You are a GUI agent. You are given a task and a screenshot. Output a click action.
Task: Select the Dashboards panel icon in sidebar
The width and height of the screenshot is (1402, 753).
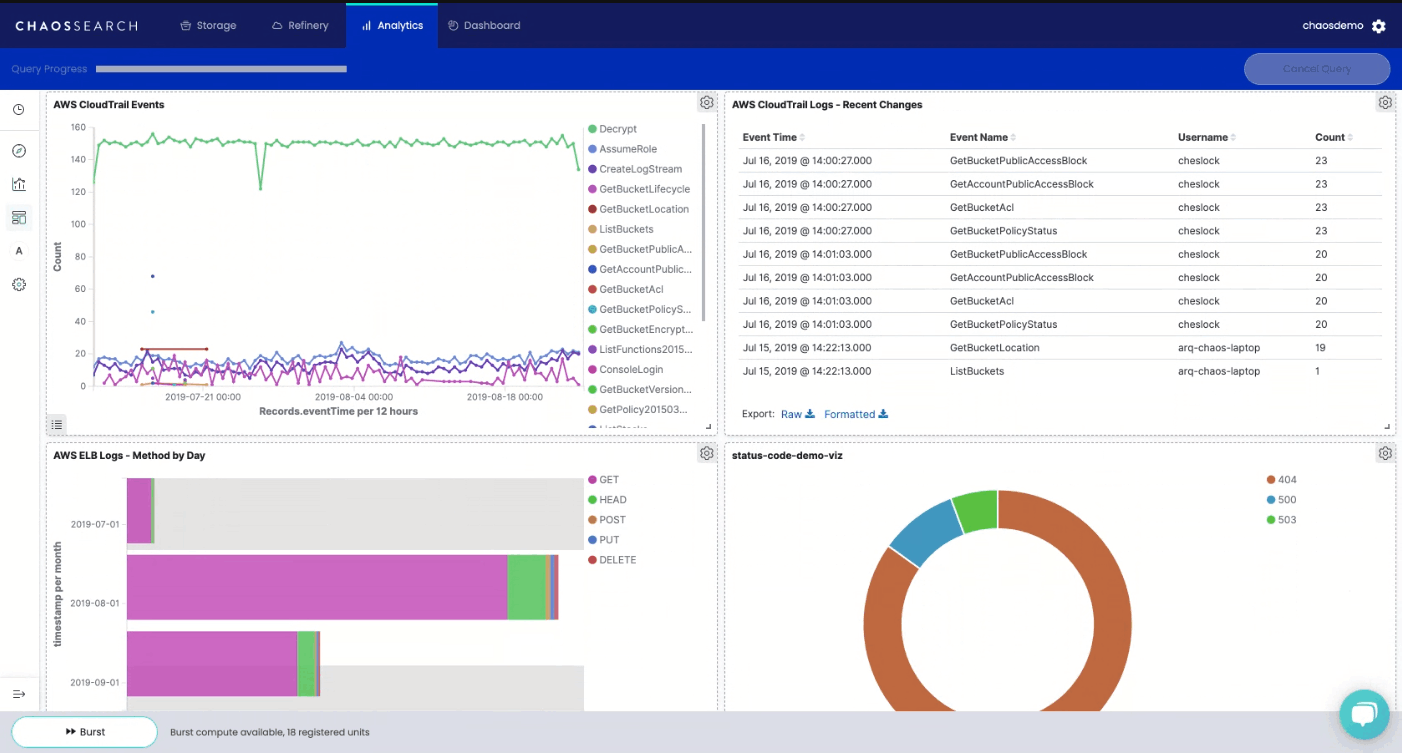point(19,217)
